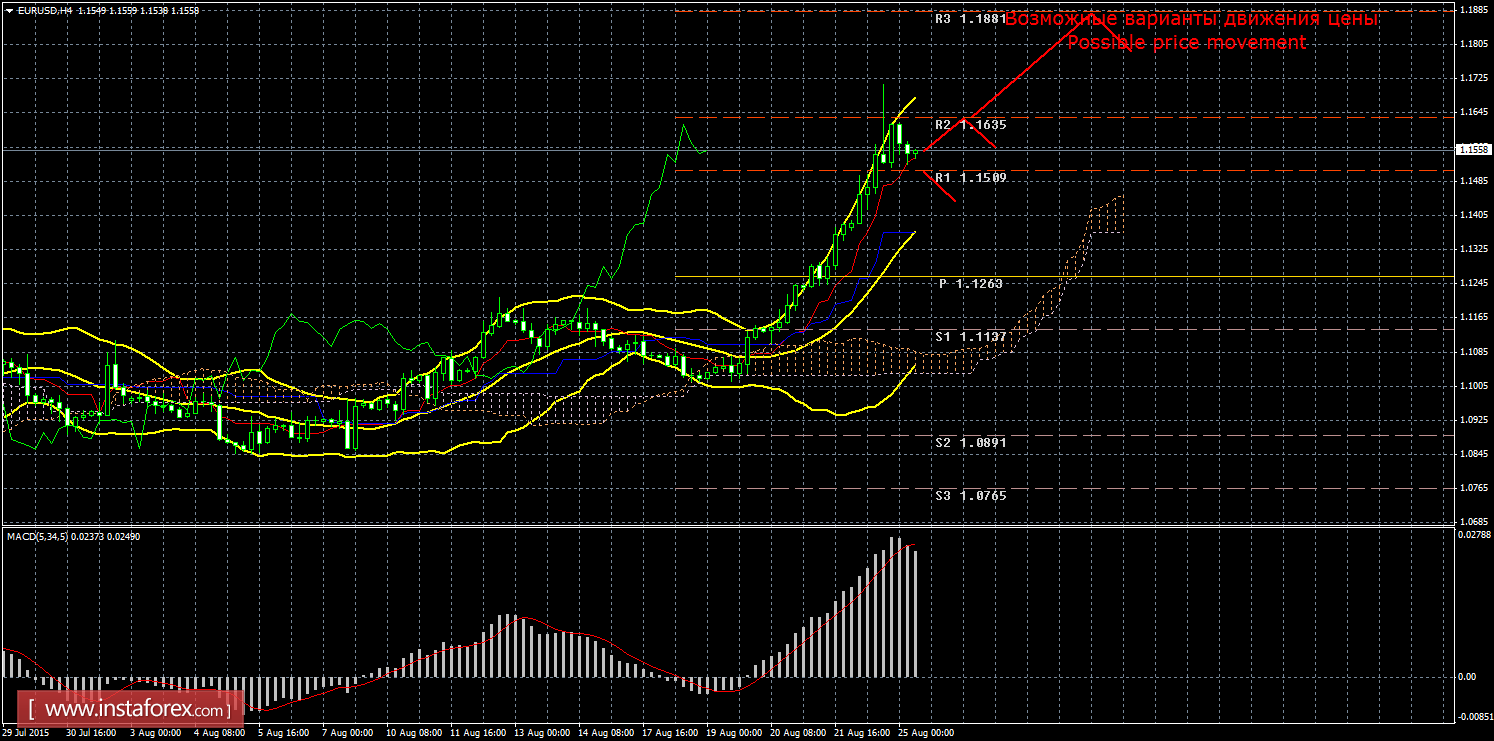Open the www.instaforex.com watermark link

coord(136,710)
